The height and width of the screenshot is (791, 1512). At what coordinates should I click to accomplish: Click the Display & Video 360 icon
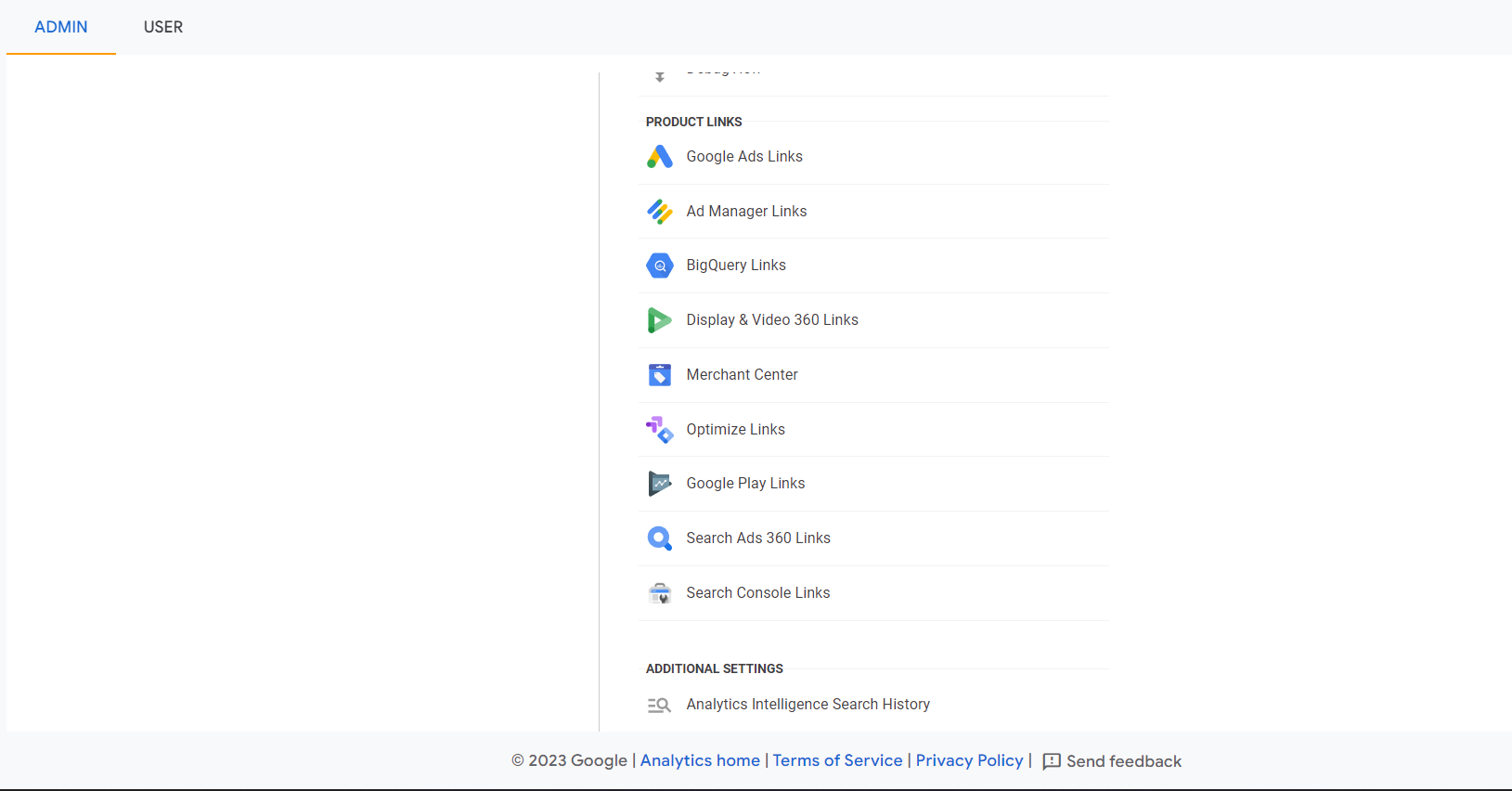660,320
